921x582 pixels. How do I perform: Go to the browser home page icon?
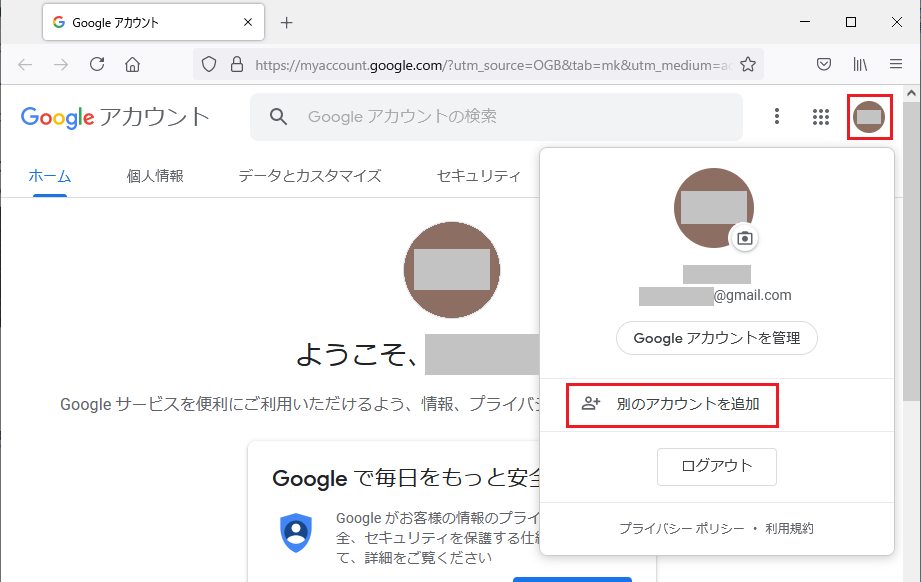pos(132,64)
